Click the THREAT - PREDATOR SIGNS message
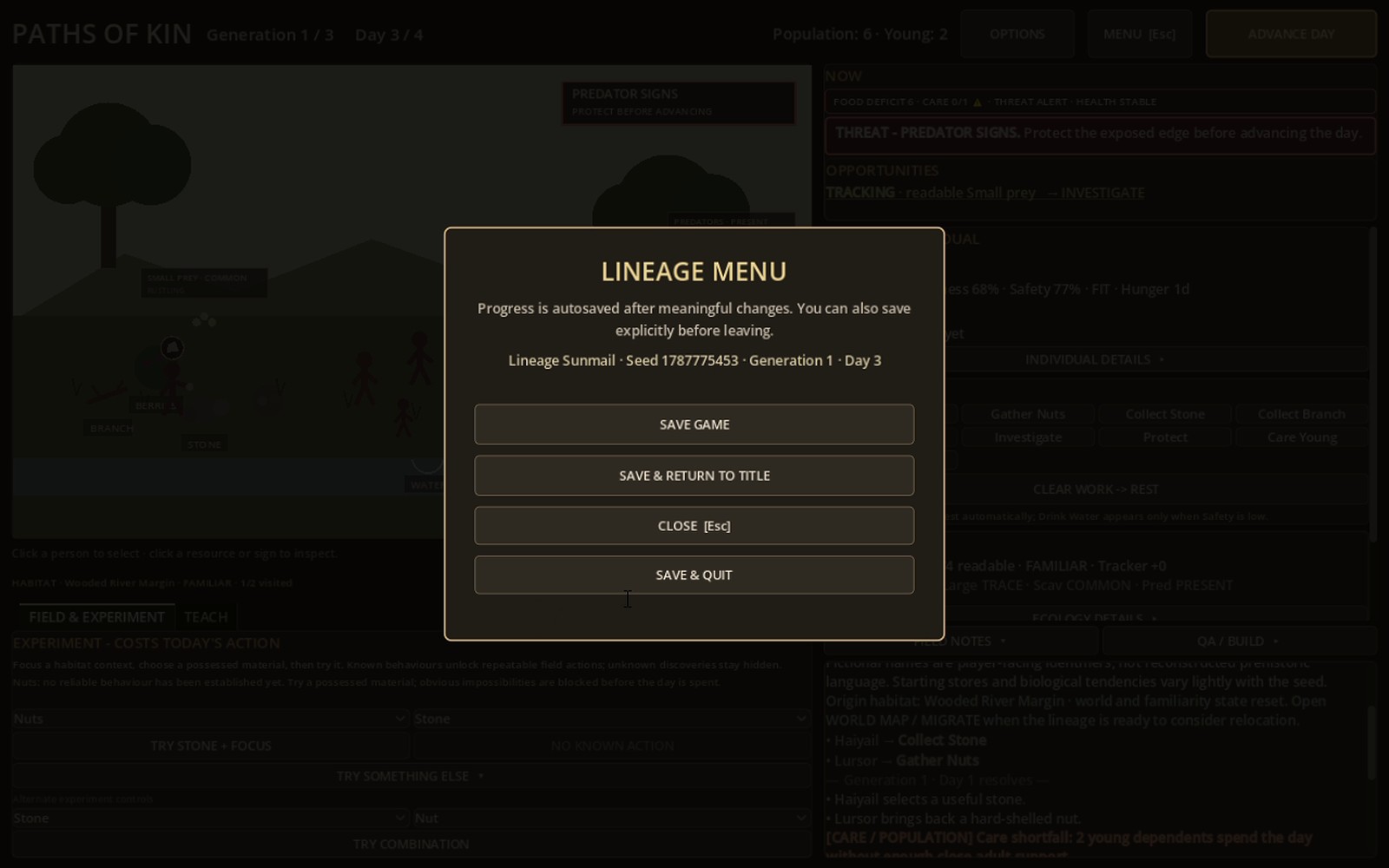This screenshot has height=868, width=1389. tap(1100, 135)
